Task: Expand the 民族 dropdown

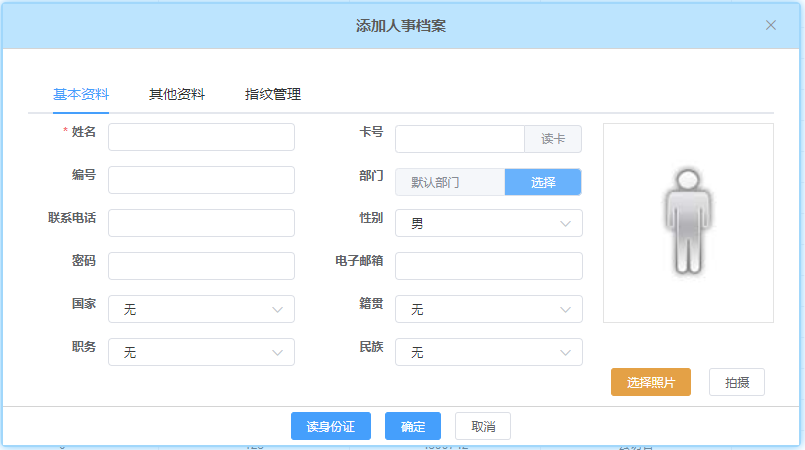Action: [x=489, y=352]
